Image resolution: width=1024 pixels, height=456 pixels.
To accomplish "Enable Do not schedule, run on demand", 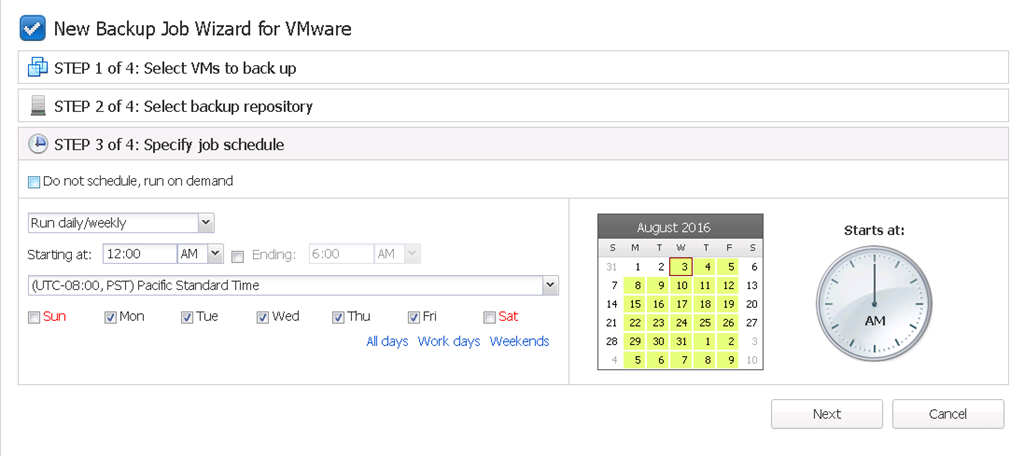I will click(34, 182).
